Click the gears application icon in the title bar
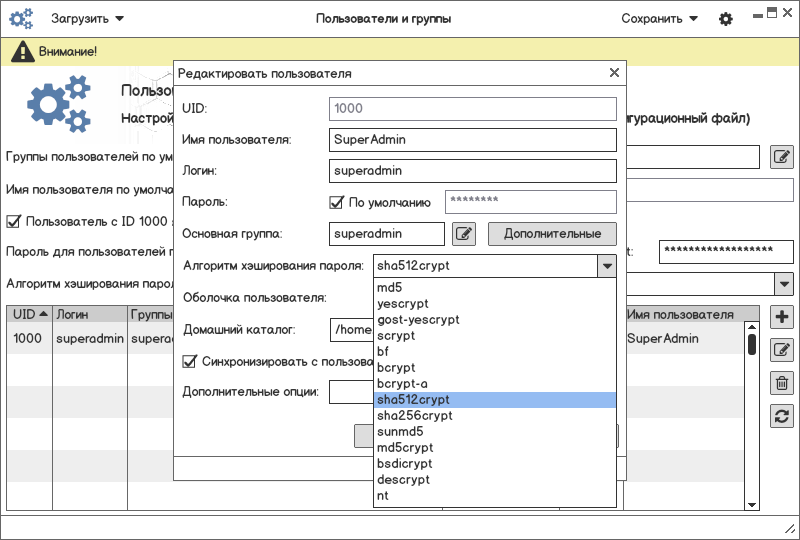The width and height of the screenshot is (800, 540). click(21, 19)
